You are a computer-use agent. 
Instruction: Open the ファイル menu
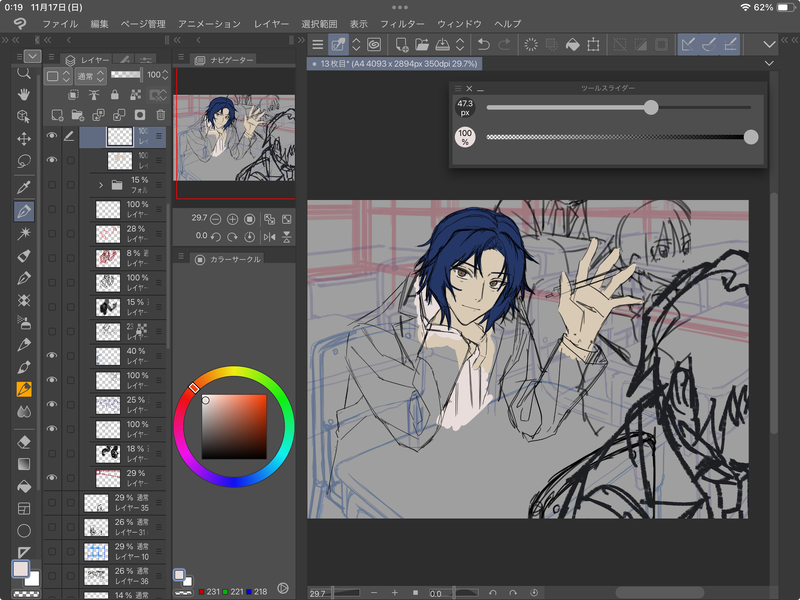pos(60,24)
